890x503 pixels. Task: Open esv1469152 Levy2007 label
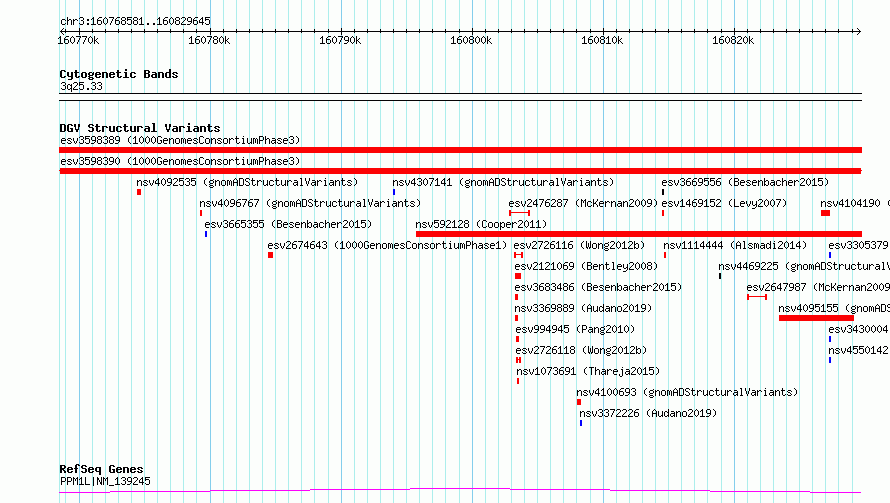tap(724, 203)
